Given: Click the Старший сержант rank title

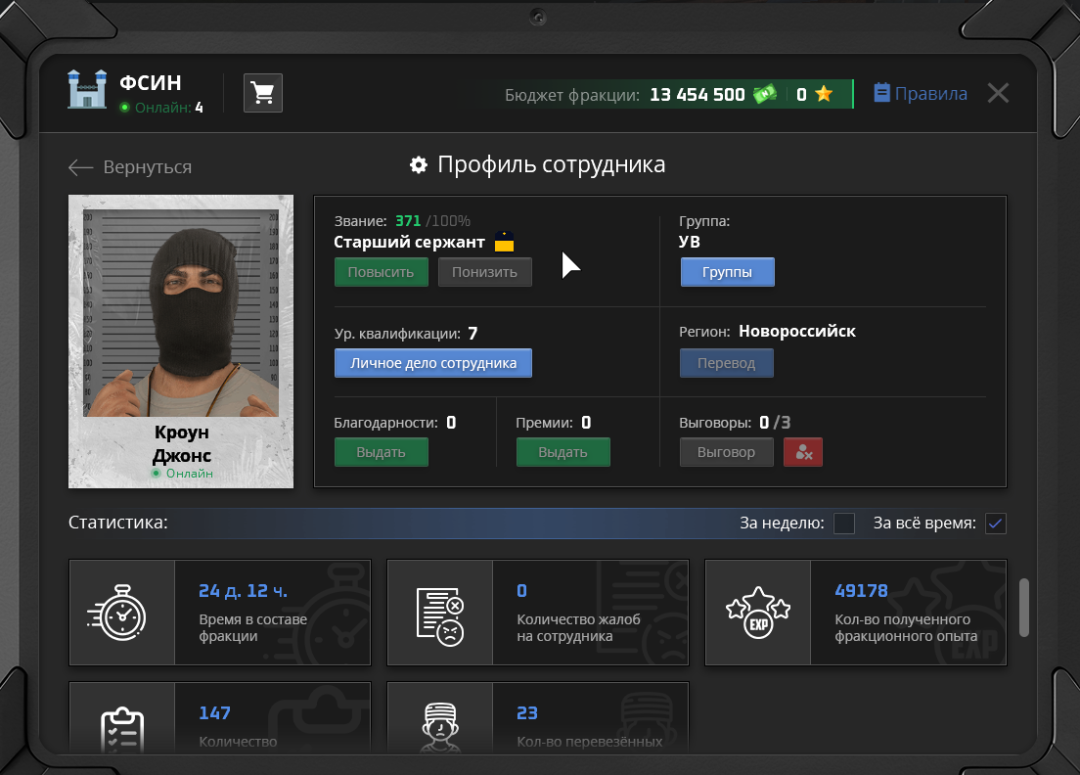Looking at the screenshot, I should pos(409,242).
